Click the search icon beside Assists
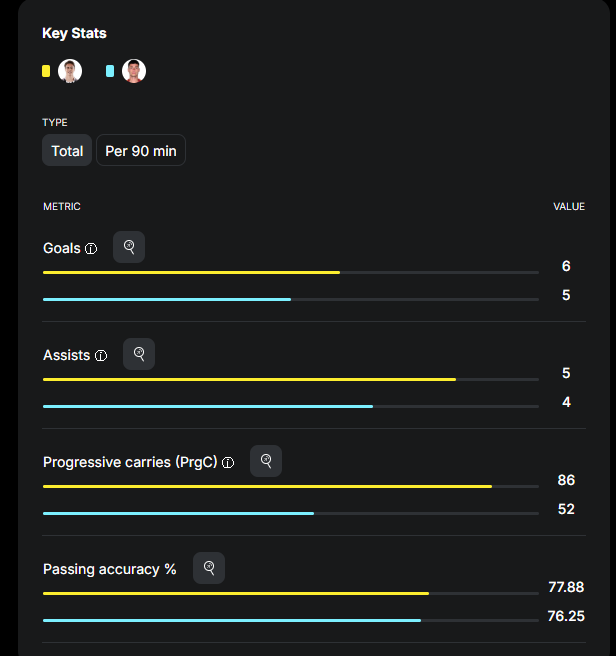616x656 pixels. point(139,354)
